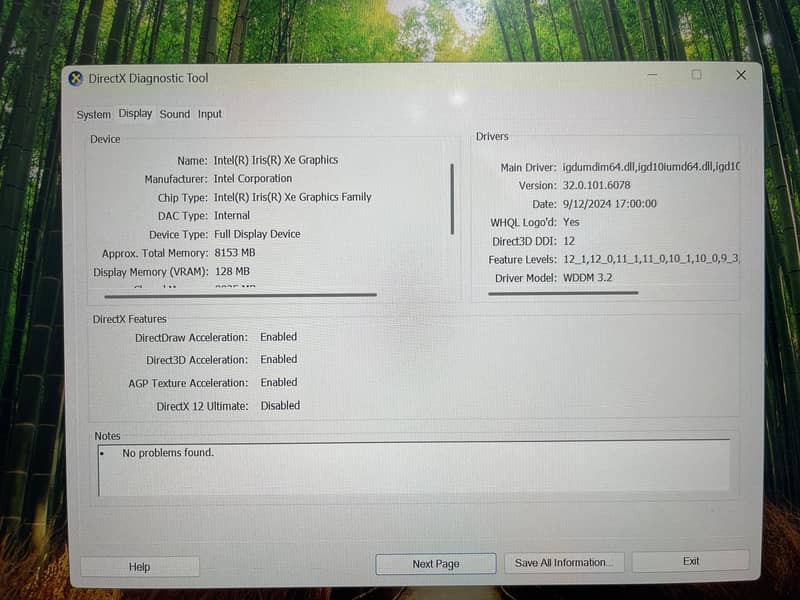
Task: Click the Full Display Device value
Action: 257,234
